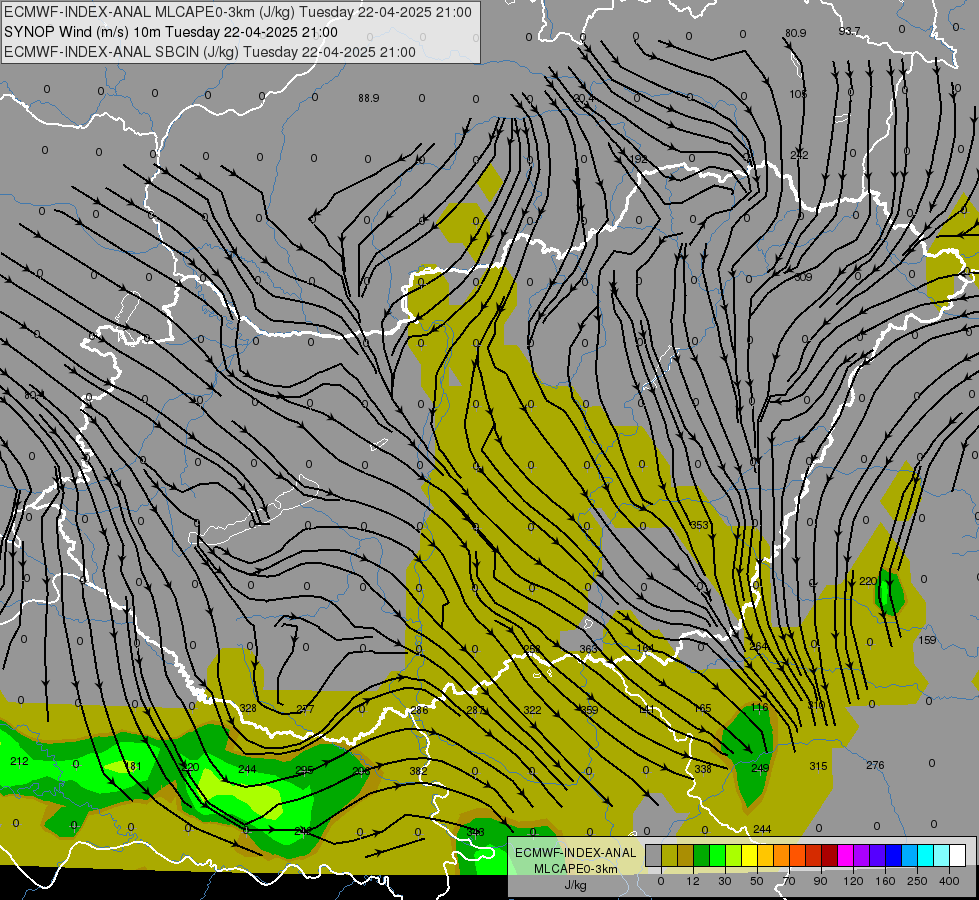The height and width of the screenshot is (900, 979).
Task: Click the 382 map value
Action: [x=418, y=771]
